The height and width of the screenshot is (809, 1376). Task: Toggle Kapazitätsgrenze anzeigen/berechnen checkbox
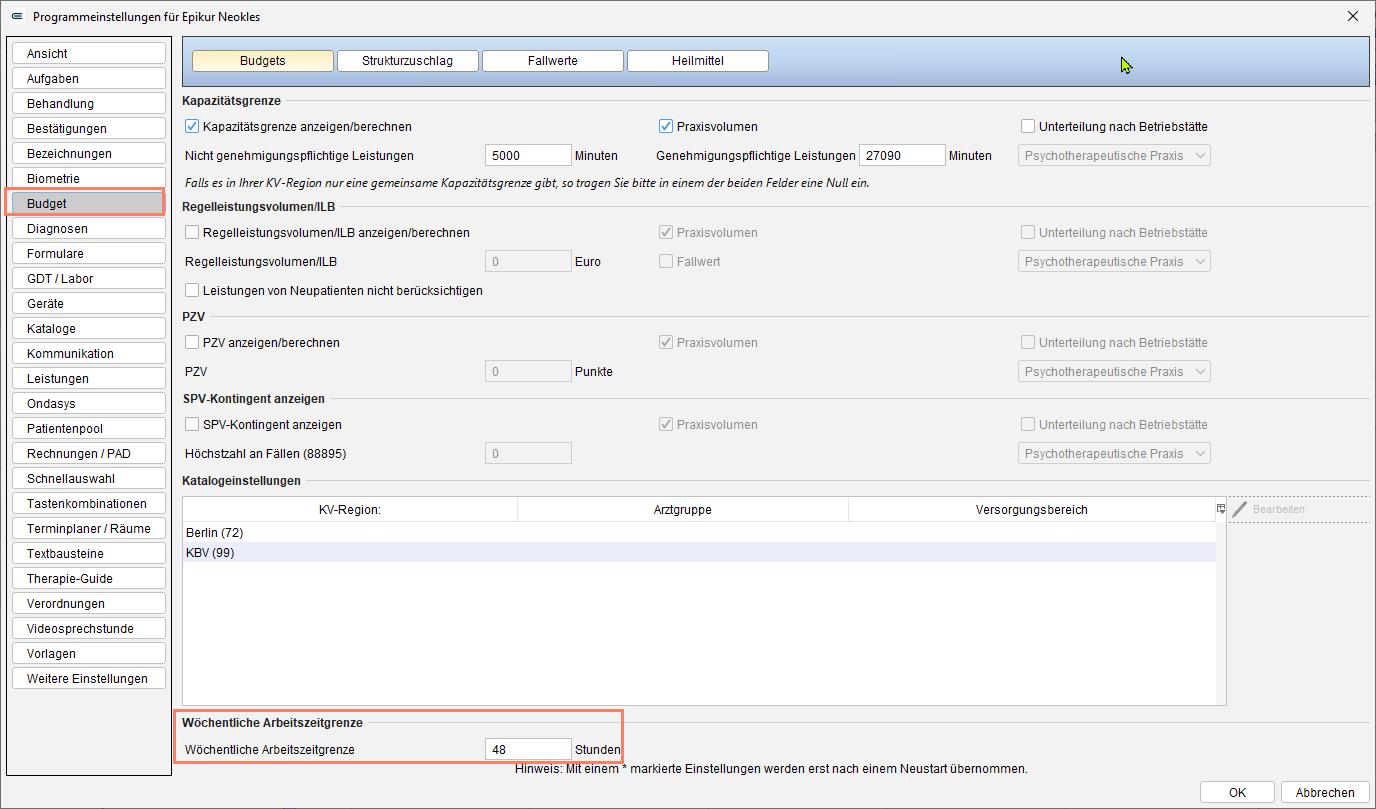point(193,127)
